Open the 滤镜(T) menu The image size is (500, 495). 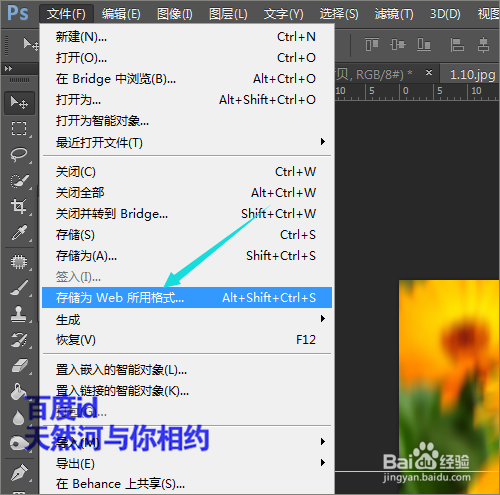[394, 14]
